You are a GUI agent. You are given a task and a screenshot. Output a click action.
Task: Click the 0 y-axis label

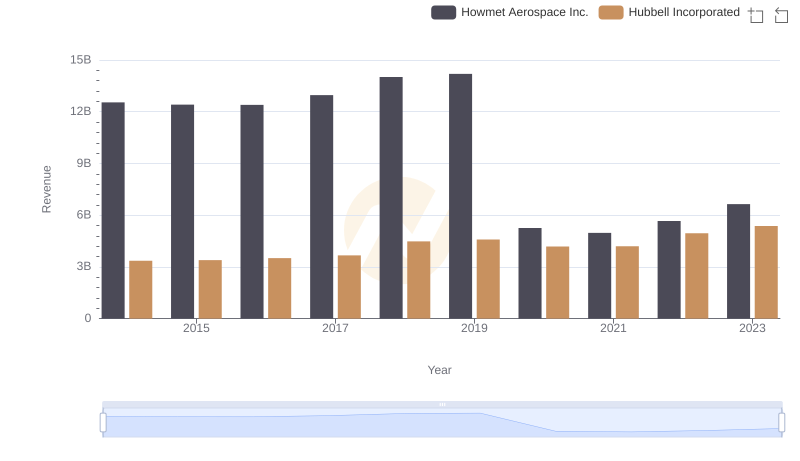(x=88, y=319)
